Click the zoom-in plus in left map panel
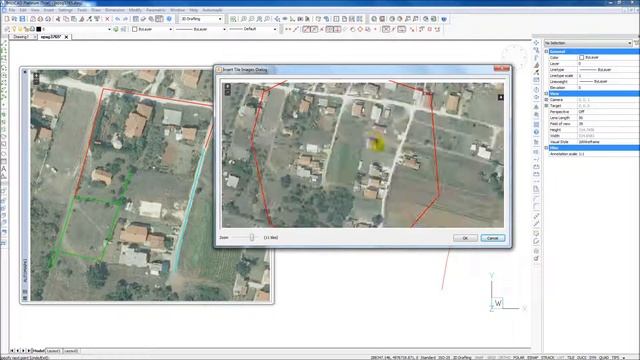 [36, 76]
